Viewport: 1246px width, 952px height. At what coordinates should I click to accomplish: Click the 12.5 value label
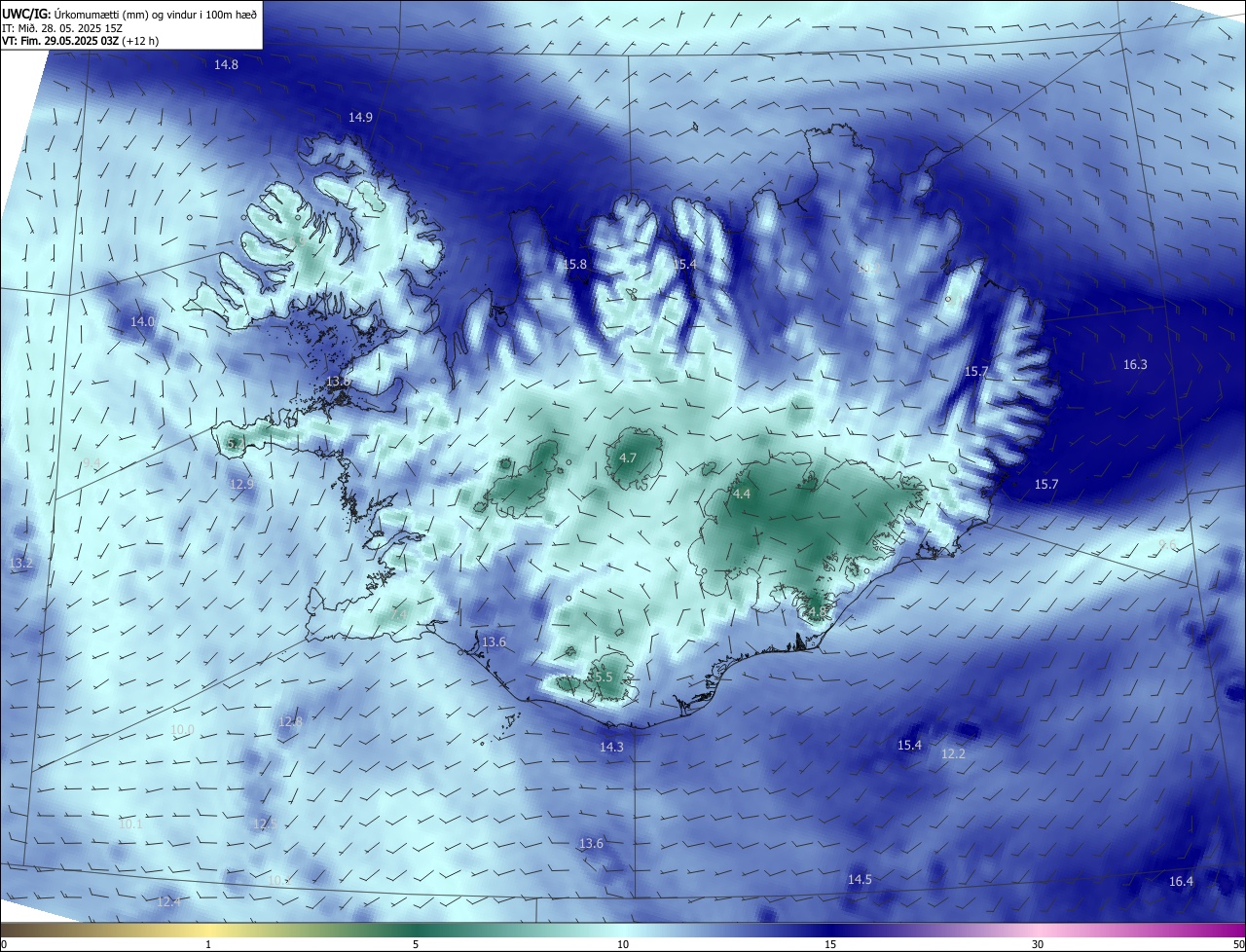click(264, 824)
